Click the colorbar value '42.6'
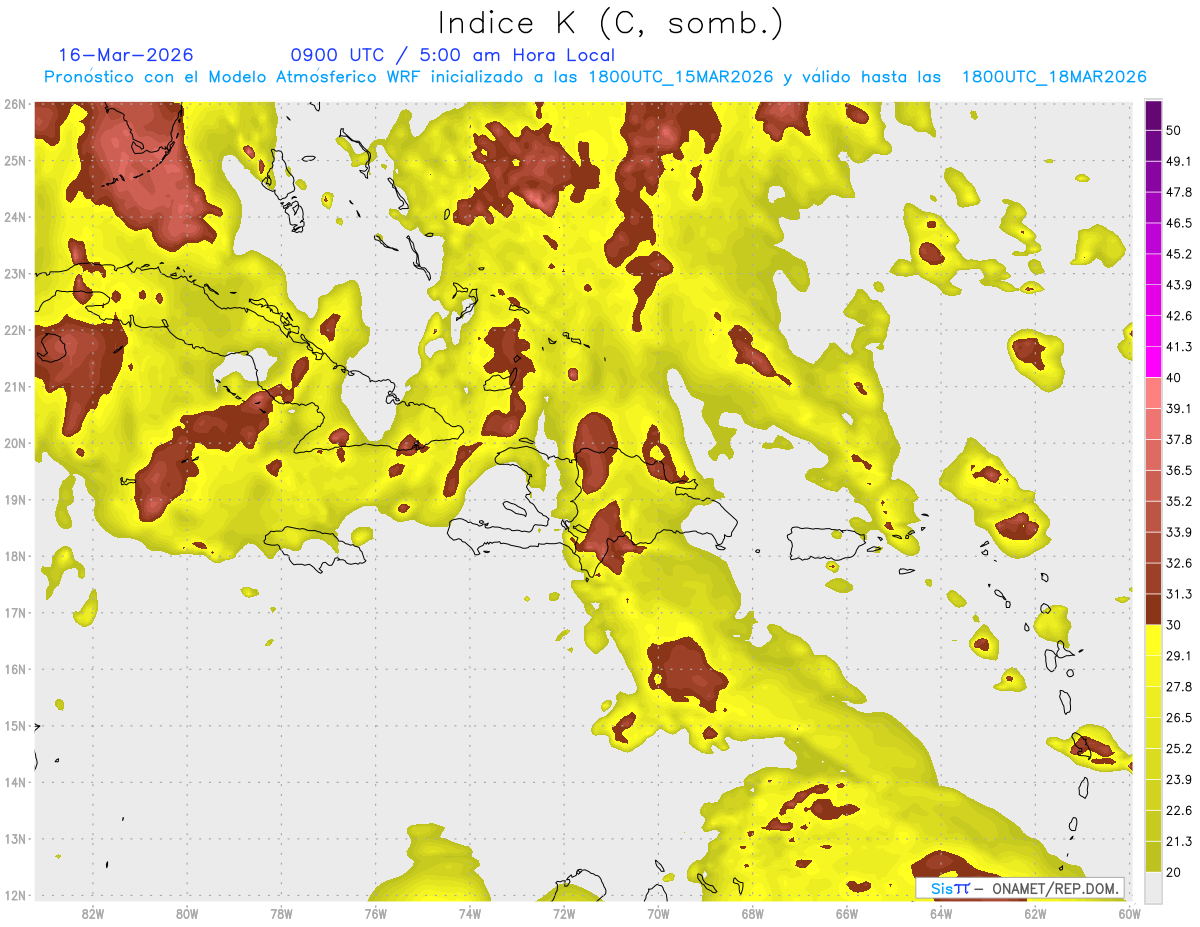1200x927 pixels. [1180, 316]
